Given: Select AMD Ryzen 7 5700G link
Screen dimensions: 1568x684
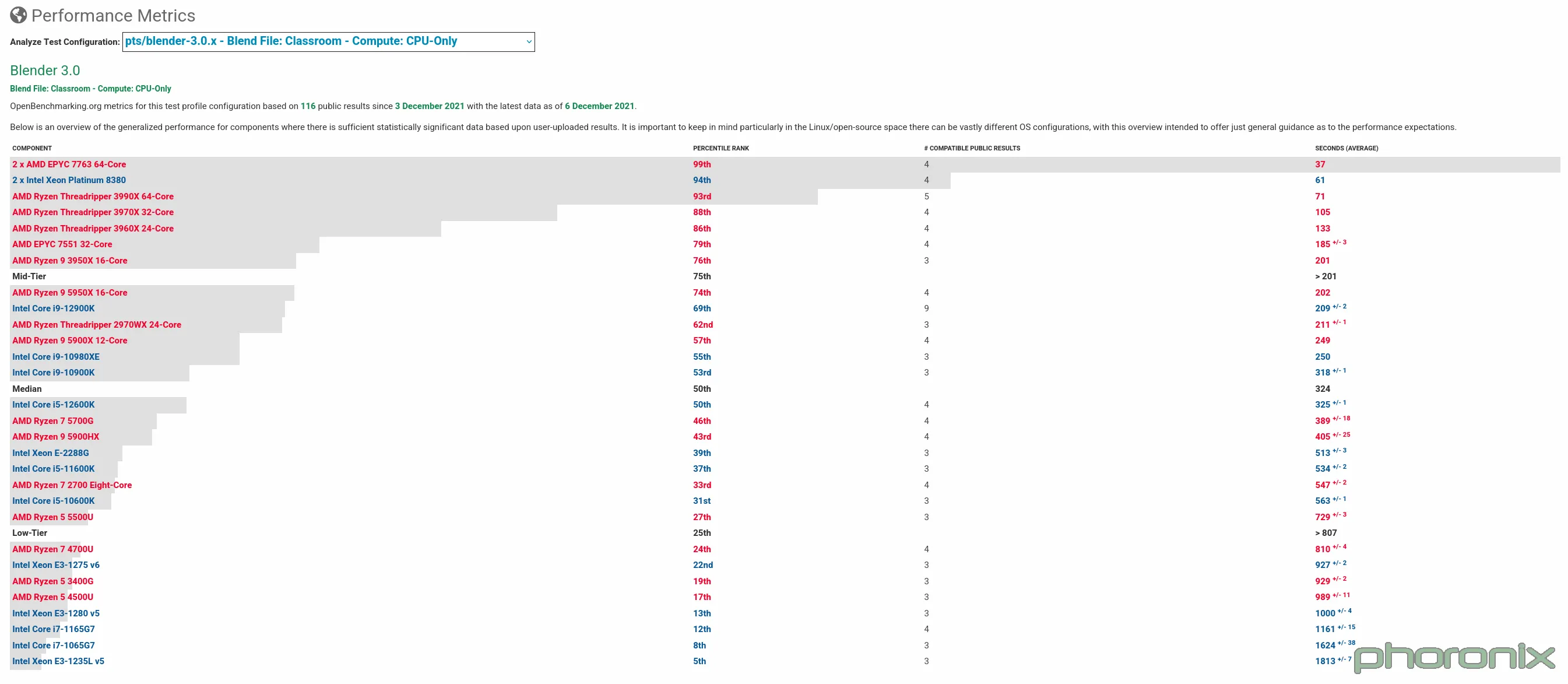Looking at the screenshot, I should click(x=52, y=421).
